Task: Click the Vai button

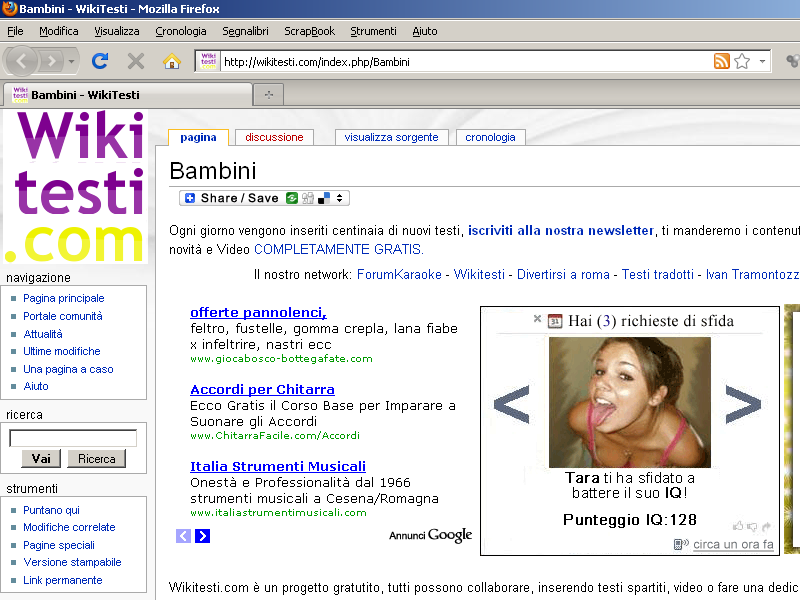Action: coord(41,459)
